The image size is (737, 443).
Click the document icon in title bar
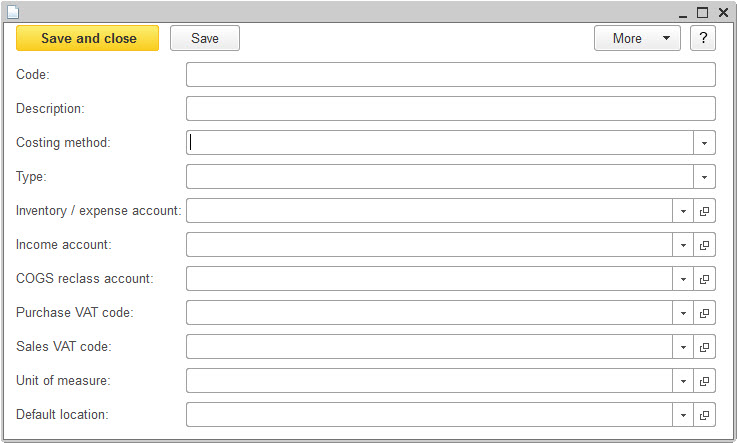(x=13, y=12)
